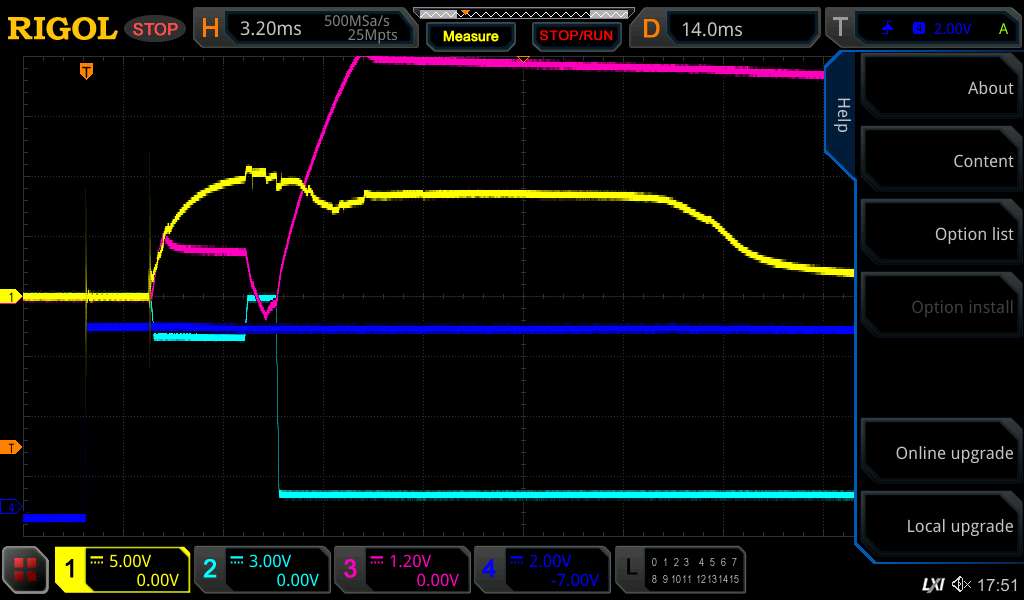The width and height of the screenshot is (1024, 600).
Task: Click the speaker sound icon
Action: click(961, 584)
